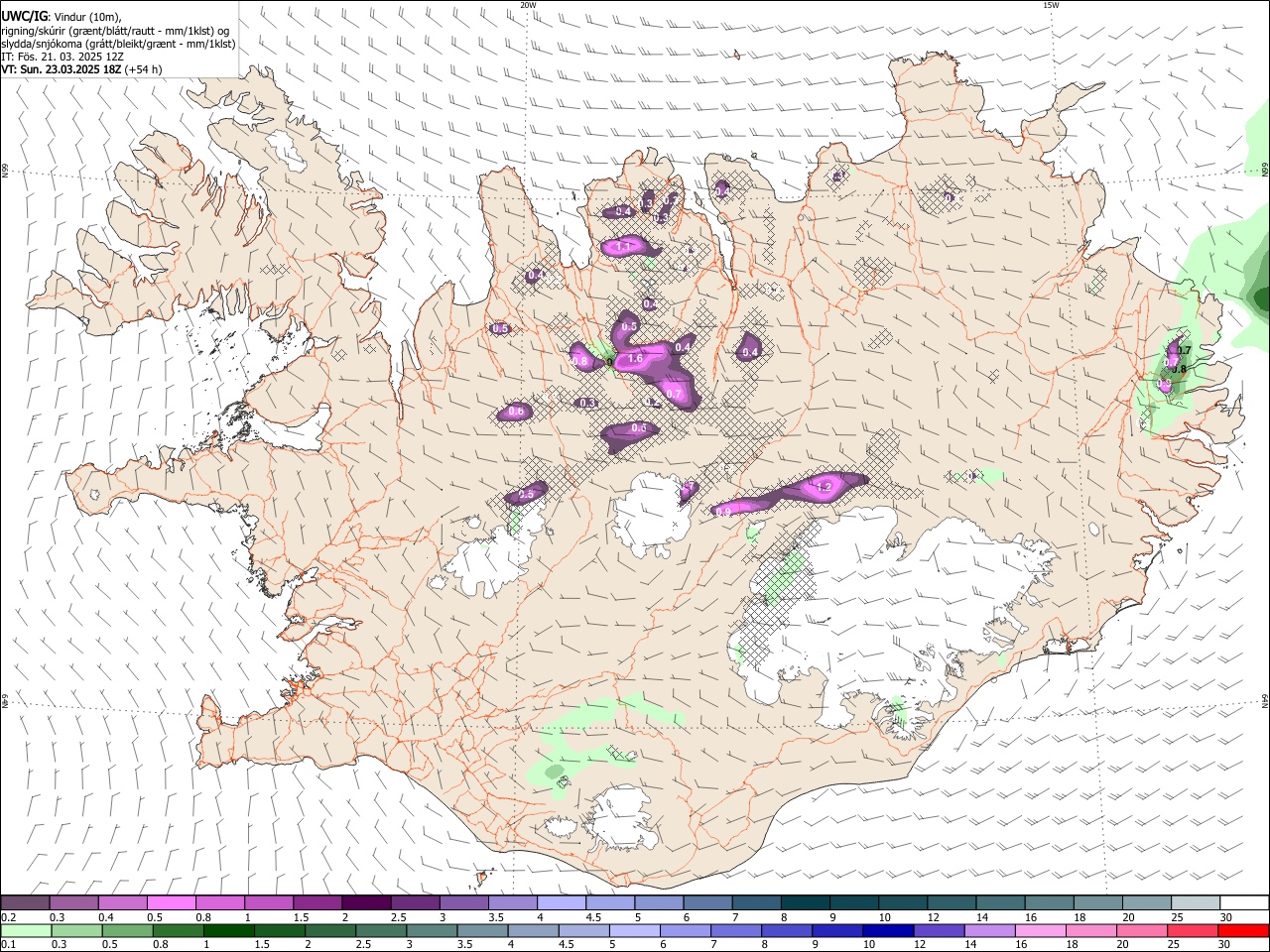Viewport: 1270px width, 952px height.
Task: Click the '15W' longitude label
Action: [x=1051, y=5]
